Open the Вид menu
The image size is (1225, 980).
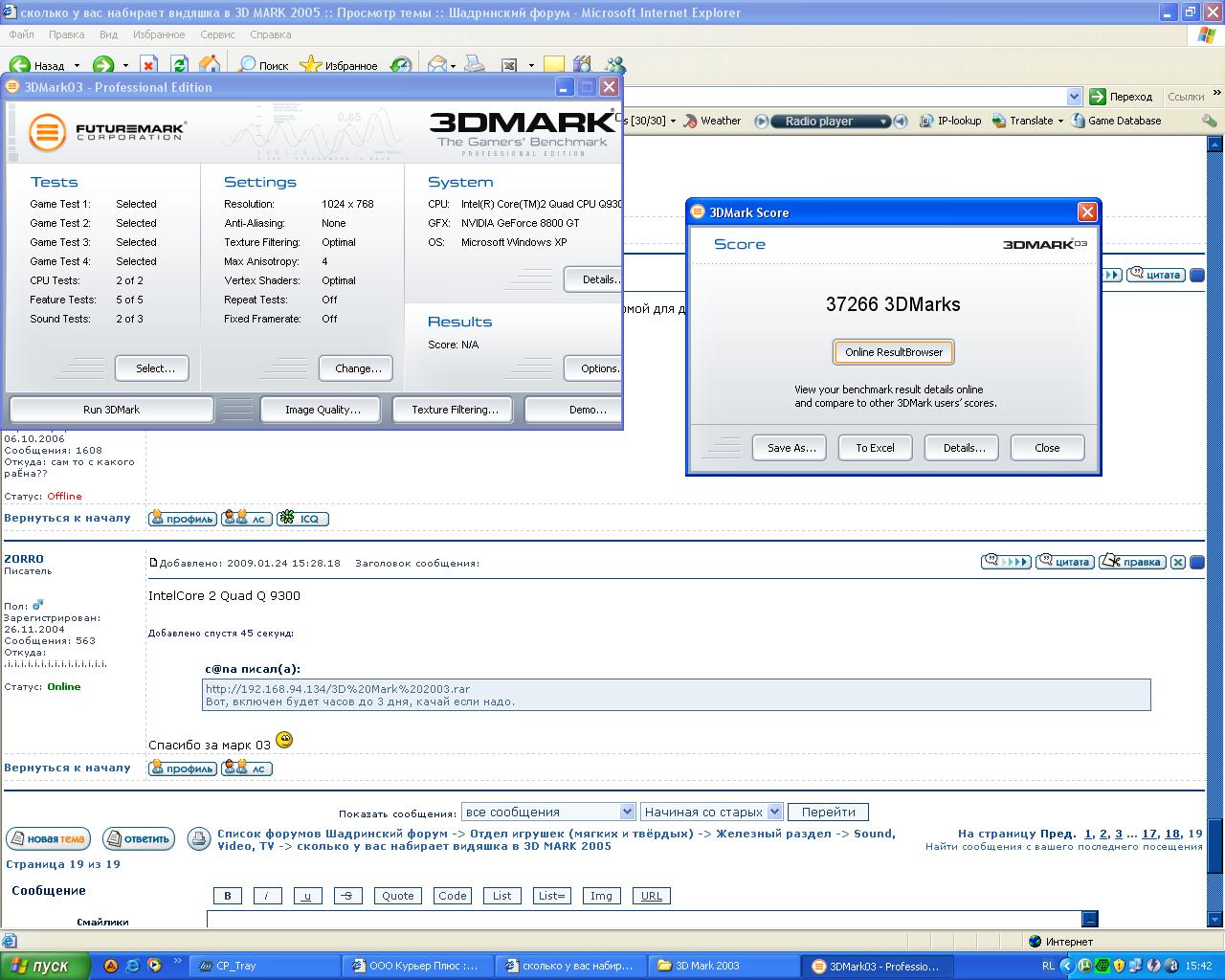(108, 34)
